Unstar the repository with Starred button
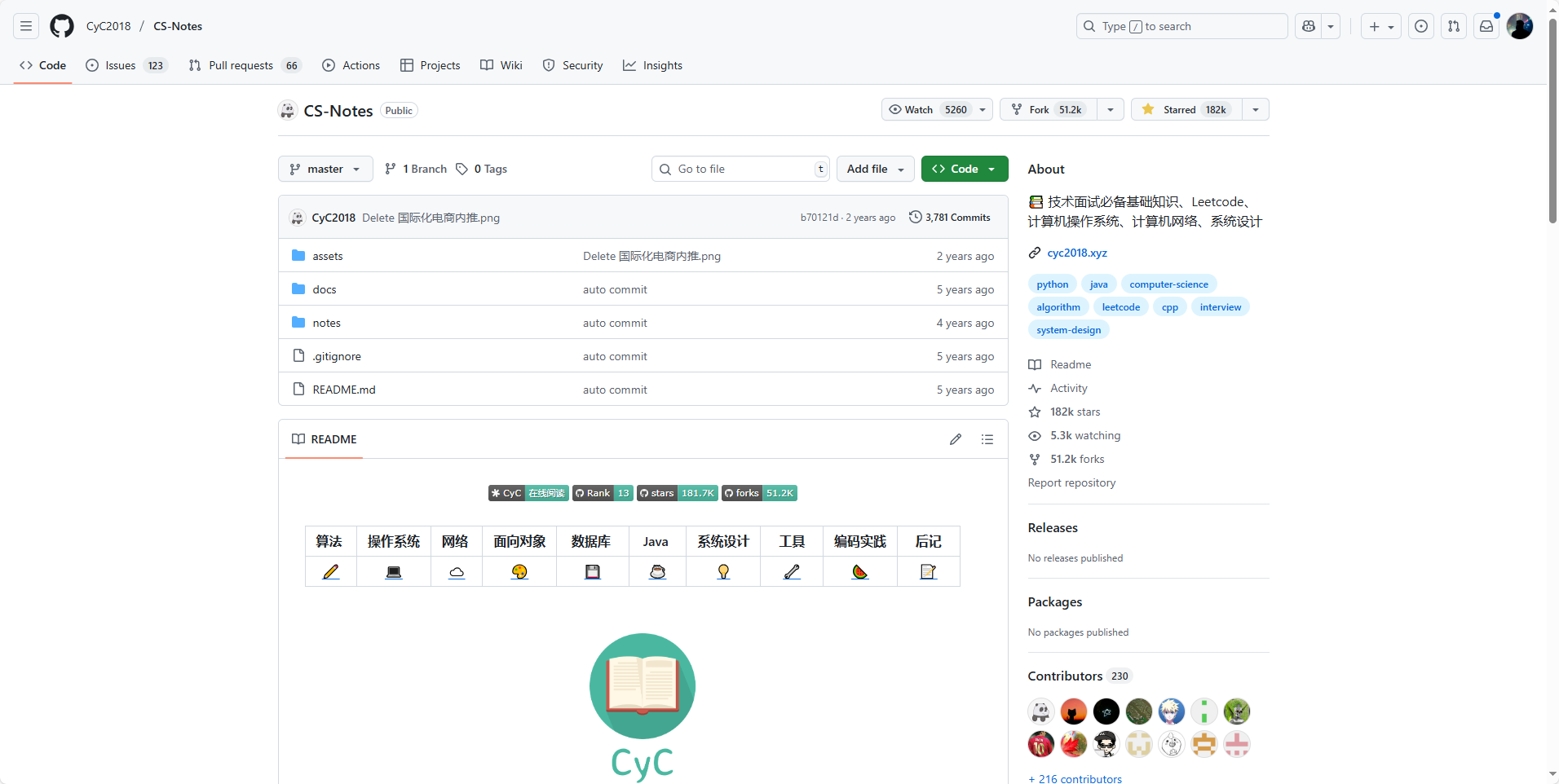1559x784 pixels. [x=1186, y=109]
